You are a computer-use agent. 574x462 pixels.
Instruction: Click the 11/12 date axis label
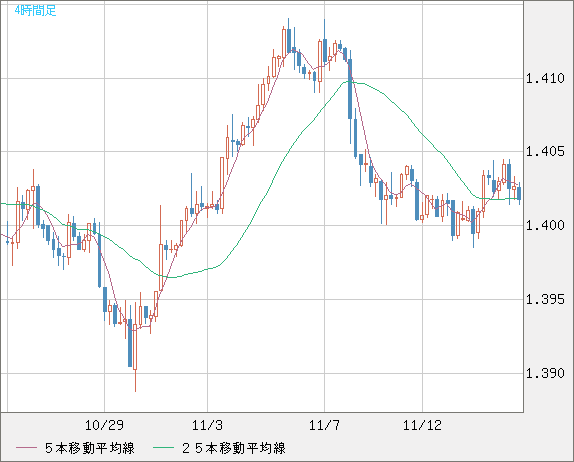point(422,425)
